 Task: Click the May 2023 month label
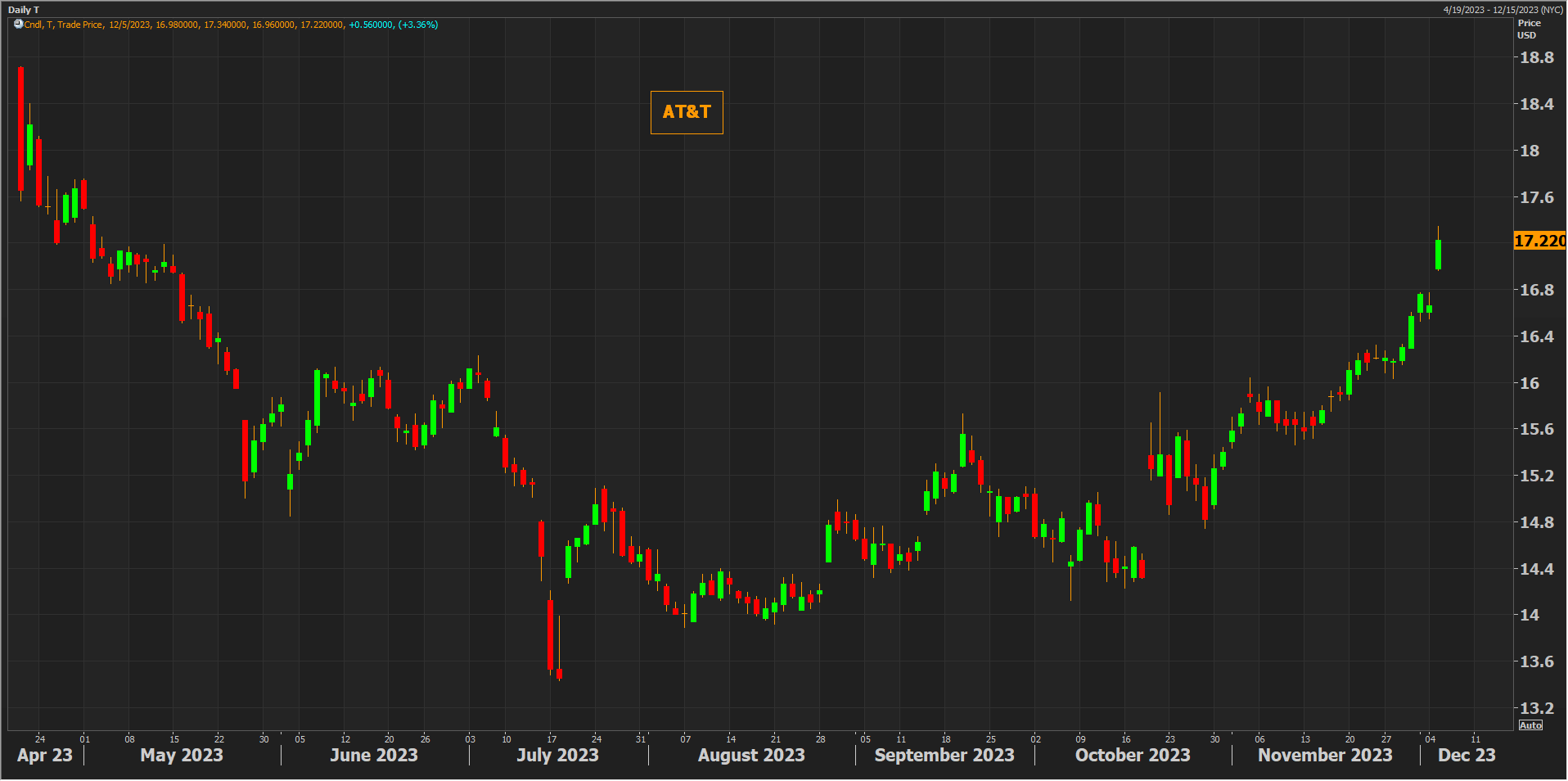(x=182, y=755)
